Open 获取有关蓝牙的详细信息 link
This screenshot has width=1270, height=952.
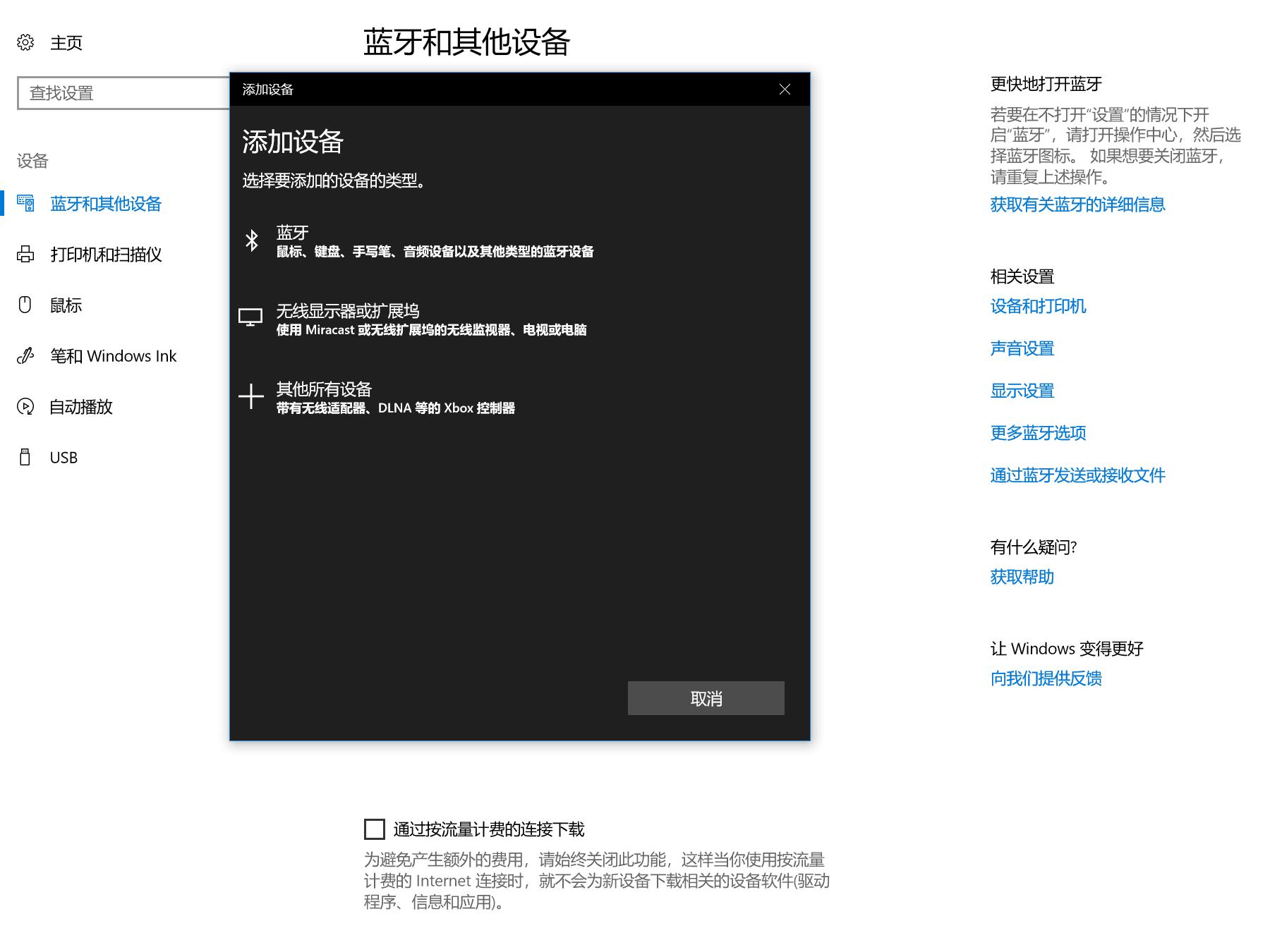pyautogui.click(x=1077, y=205)
